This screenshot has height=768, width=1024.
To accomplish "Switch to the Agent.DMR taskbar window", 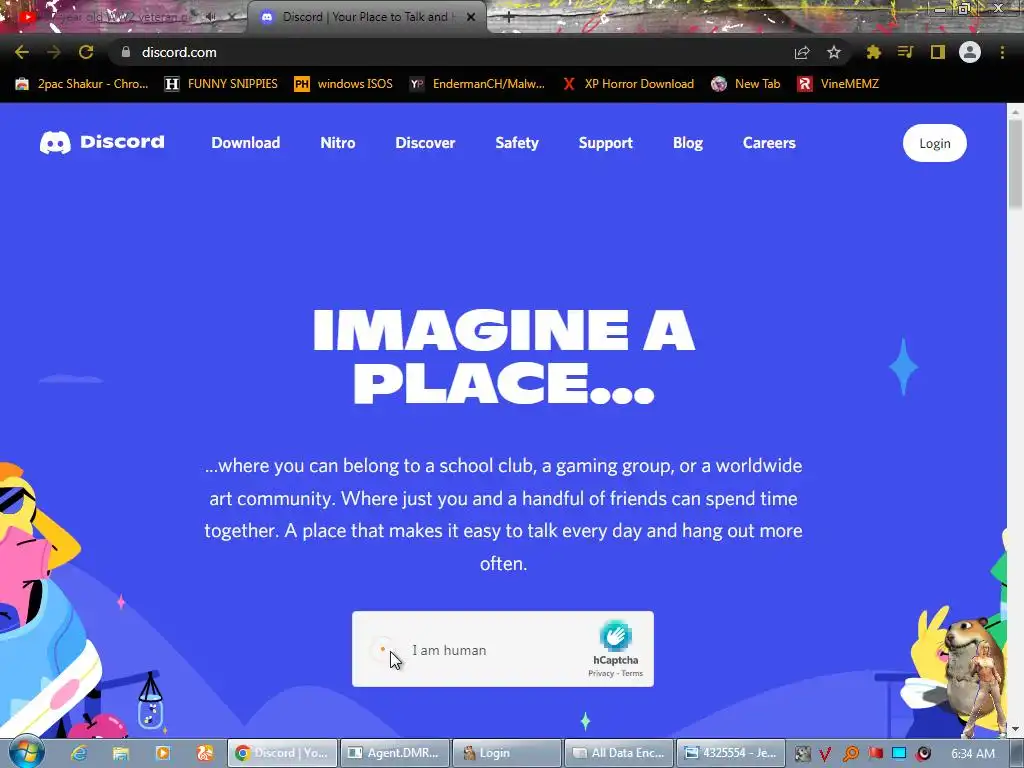I will pyautogui.click(x=396, y=753).
